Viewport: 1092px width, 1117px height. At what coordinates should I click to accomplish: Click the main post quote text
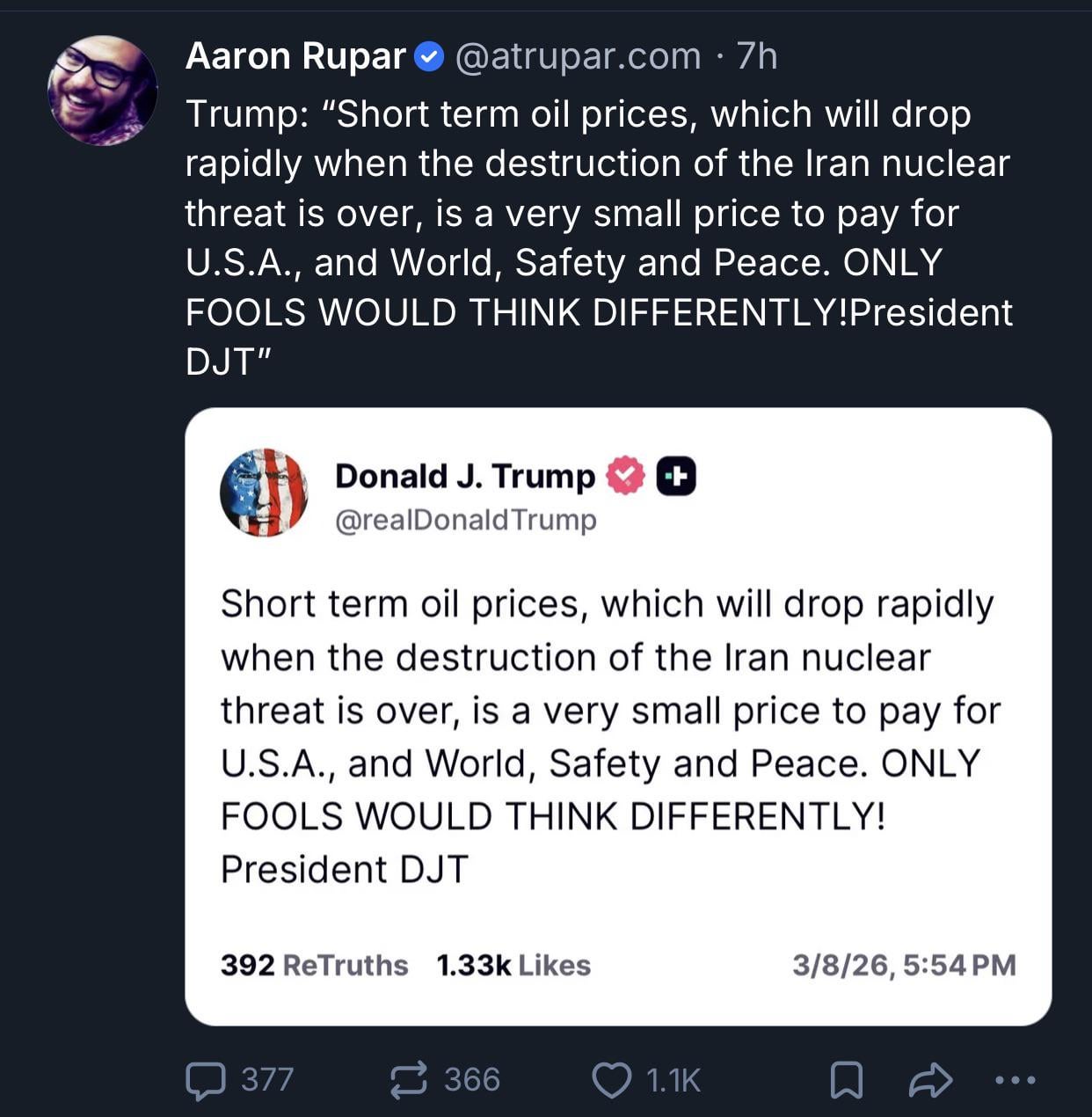tap(598, 237)
